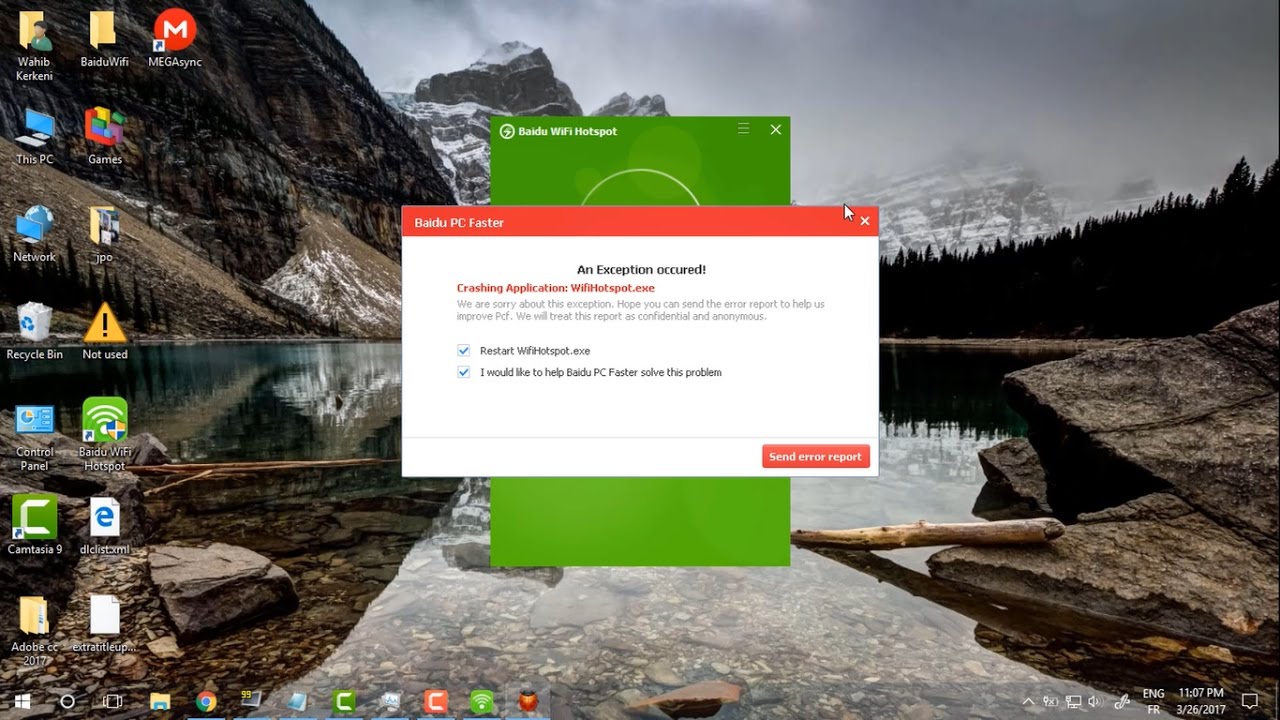Launch Google Chrome from the taskbar
1280x720 pixels.
coord(206,701)
